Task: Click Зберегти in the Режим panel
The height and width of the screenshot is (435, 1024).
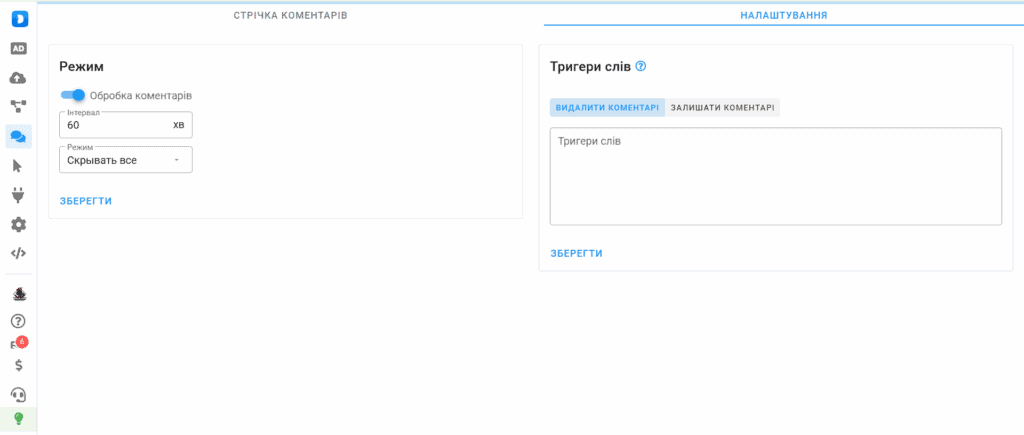Action: point(86,201)
